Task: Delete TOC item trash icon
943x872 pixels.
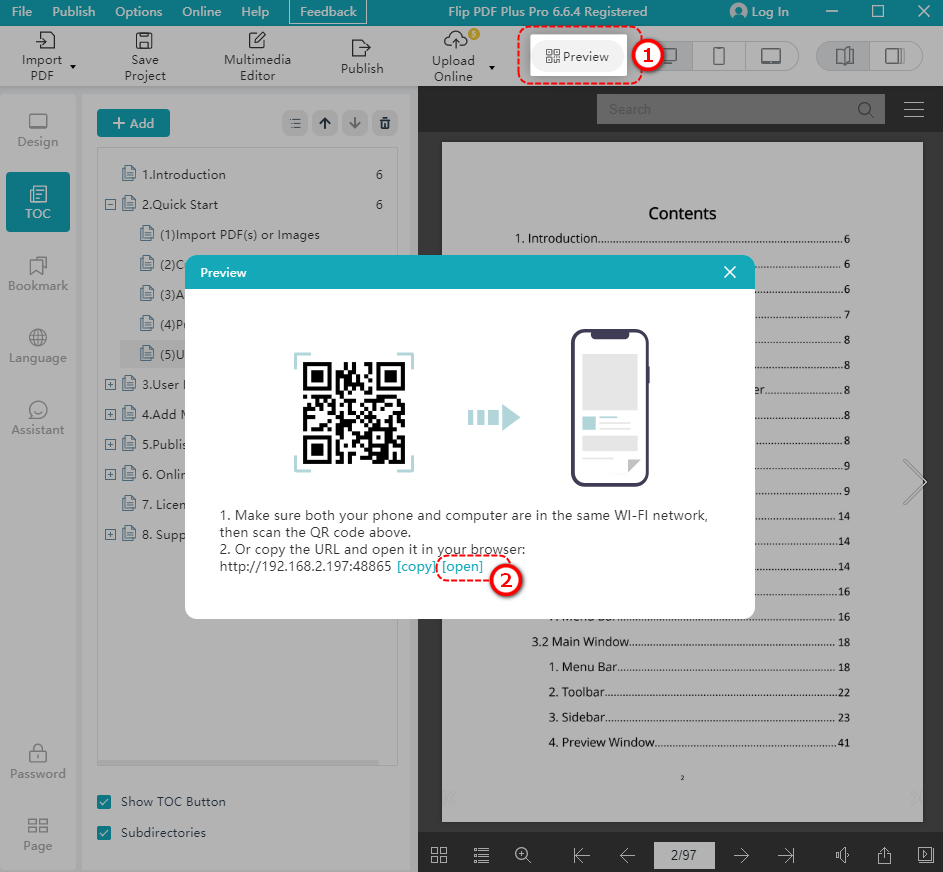Action: point(385,123)
